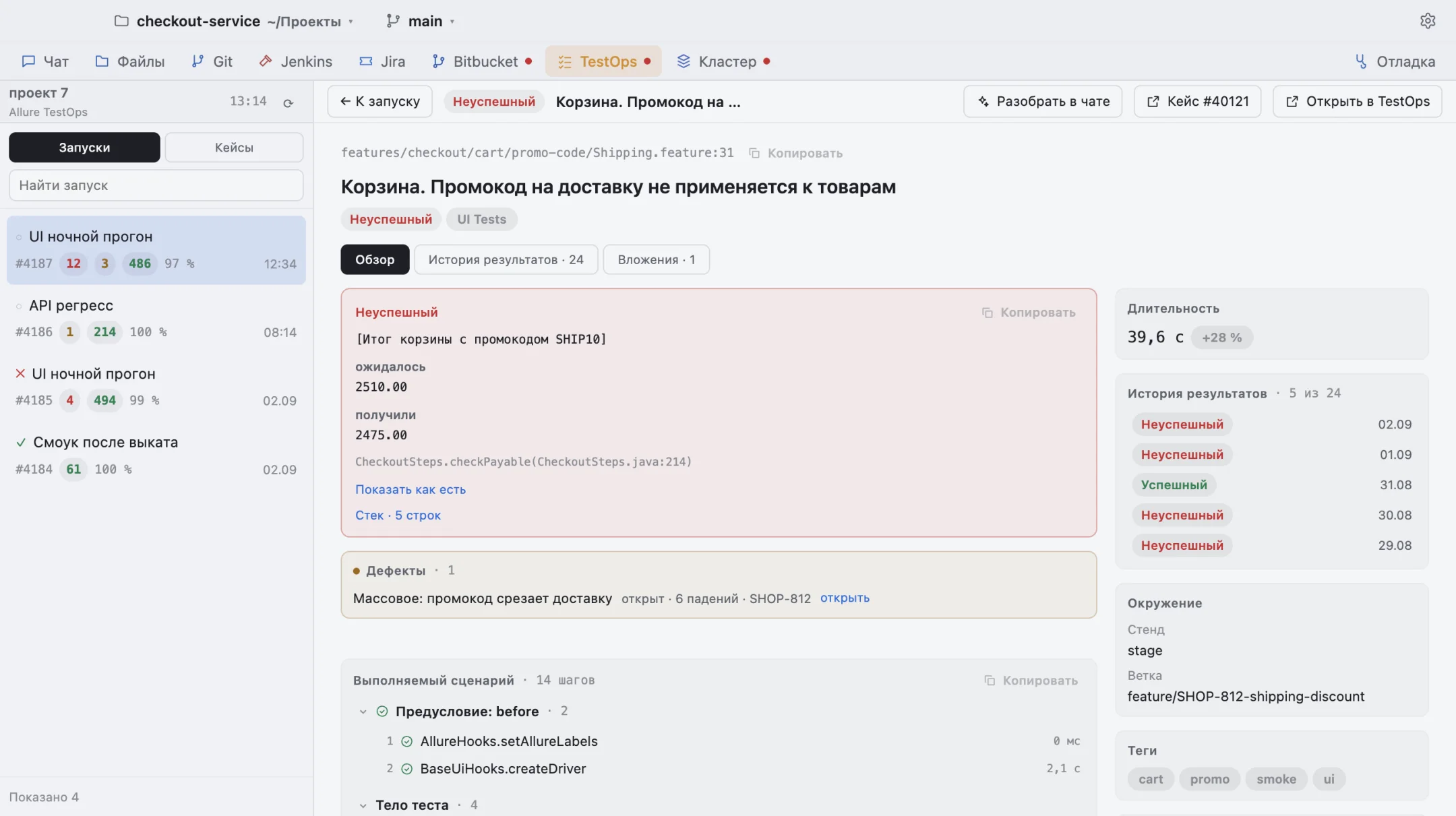Select run #4187 UI ночной прогон

(x=156, y=250)
